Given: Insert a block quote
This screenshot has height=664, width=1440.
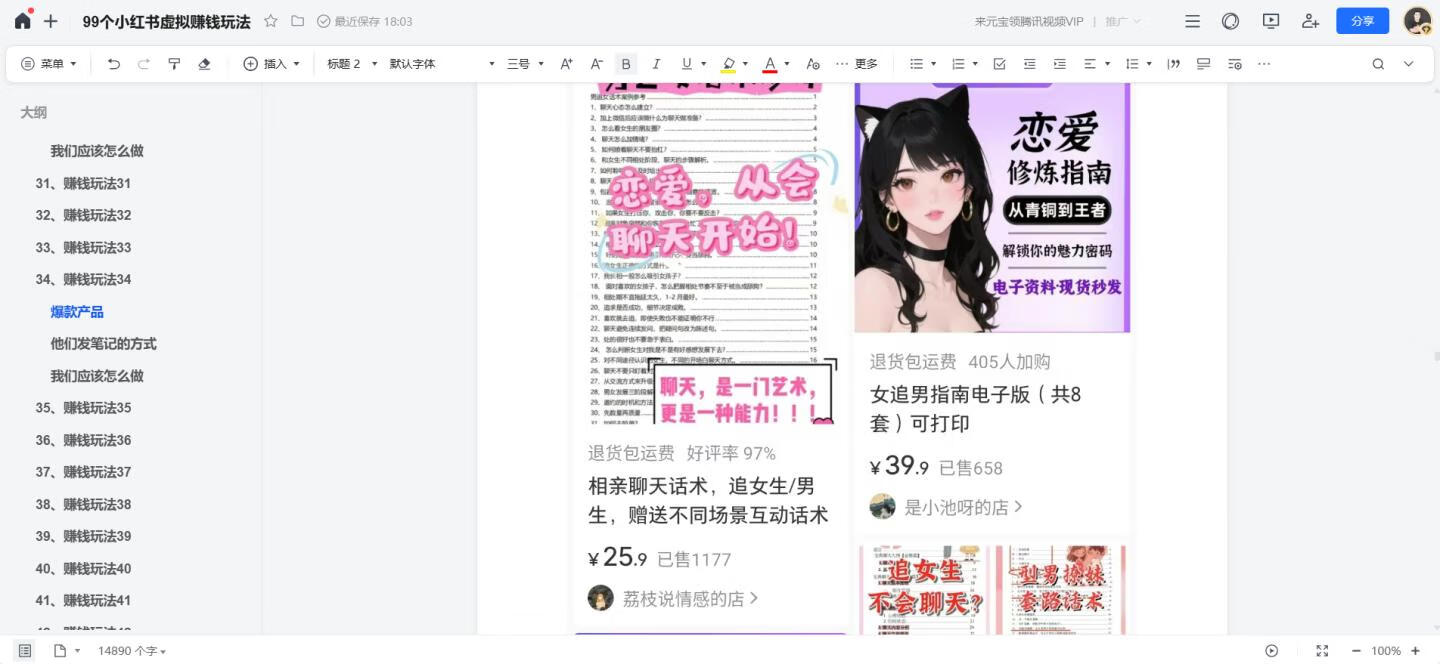Looking at the screenshot, I should click(1174, 63).
